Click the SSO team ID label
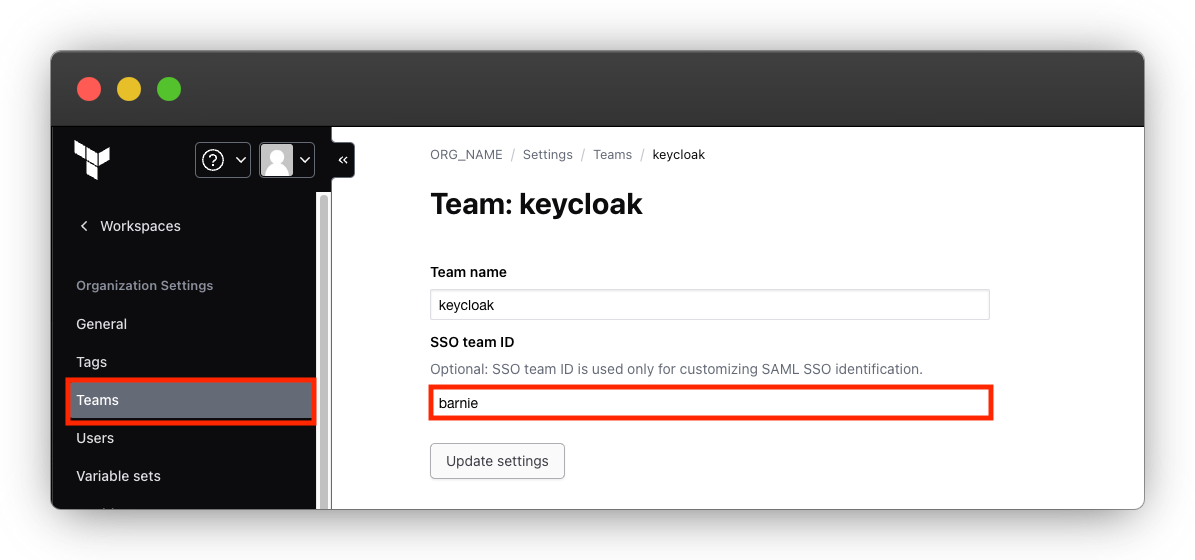The height and width of the screenshot is (560, 1195). pos(472,342)
